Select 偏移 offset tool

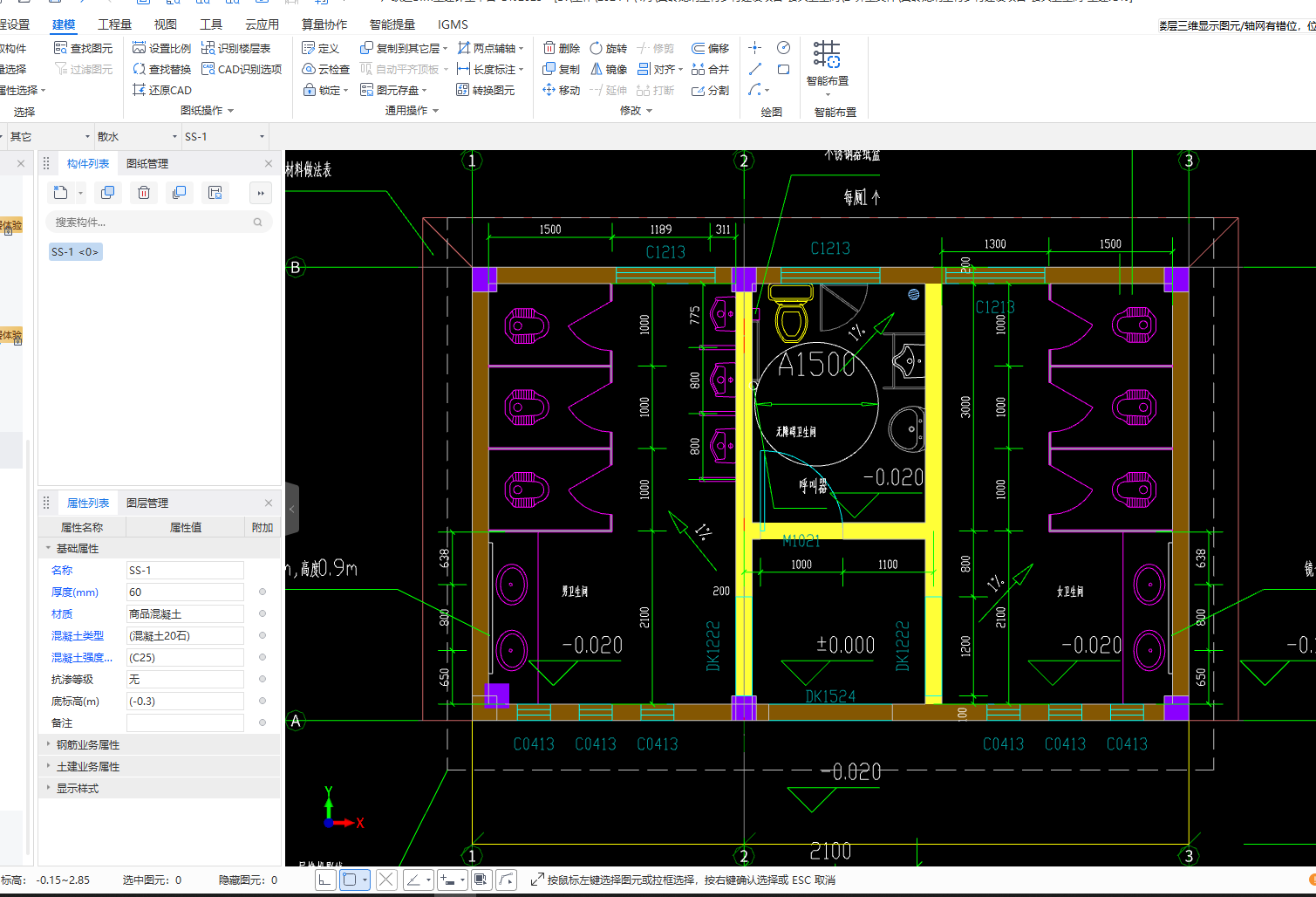click(x=710, y=48)
